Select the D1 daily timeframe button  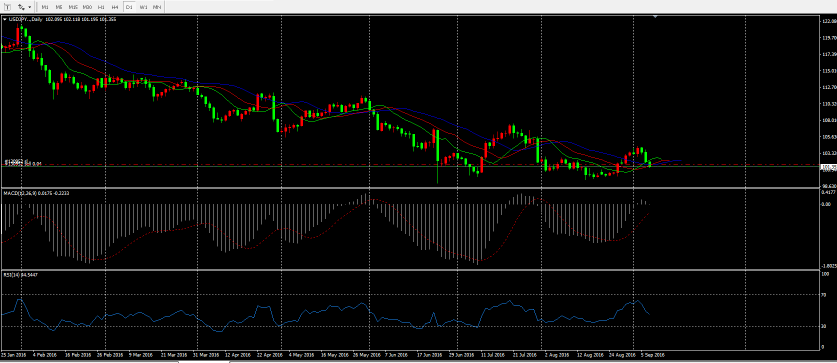tap(129, 7)
